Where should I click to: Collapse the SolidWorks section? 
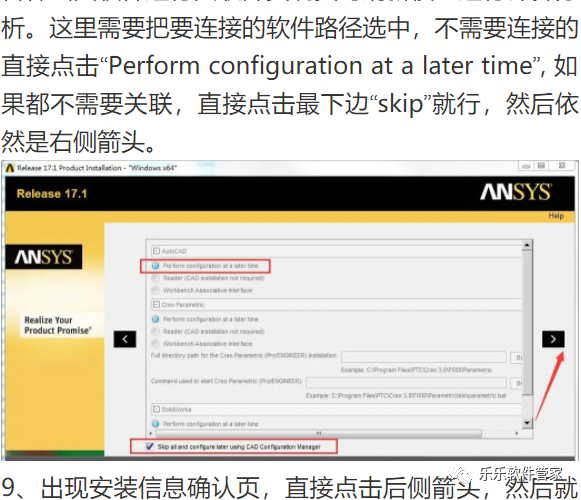(156, 409)
